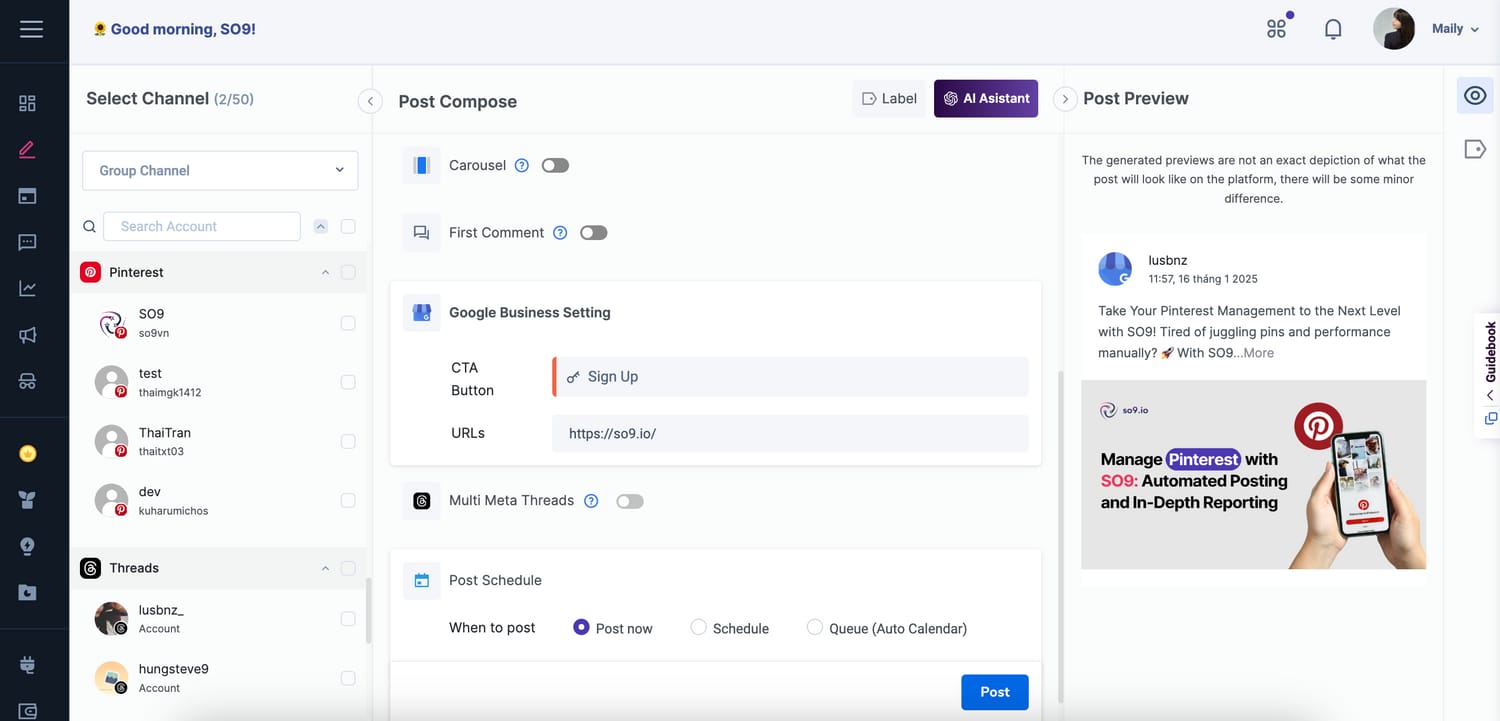
Task: Click the First Comment help question mark
Action: [560, 232]
